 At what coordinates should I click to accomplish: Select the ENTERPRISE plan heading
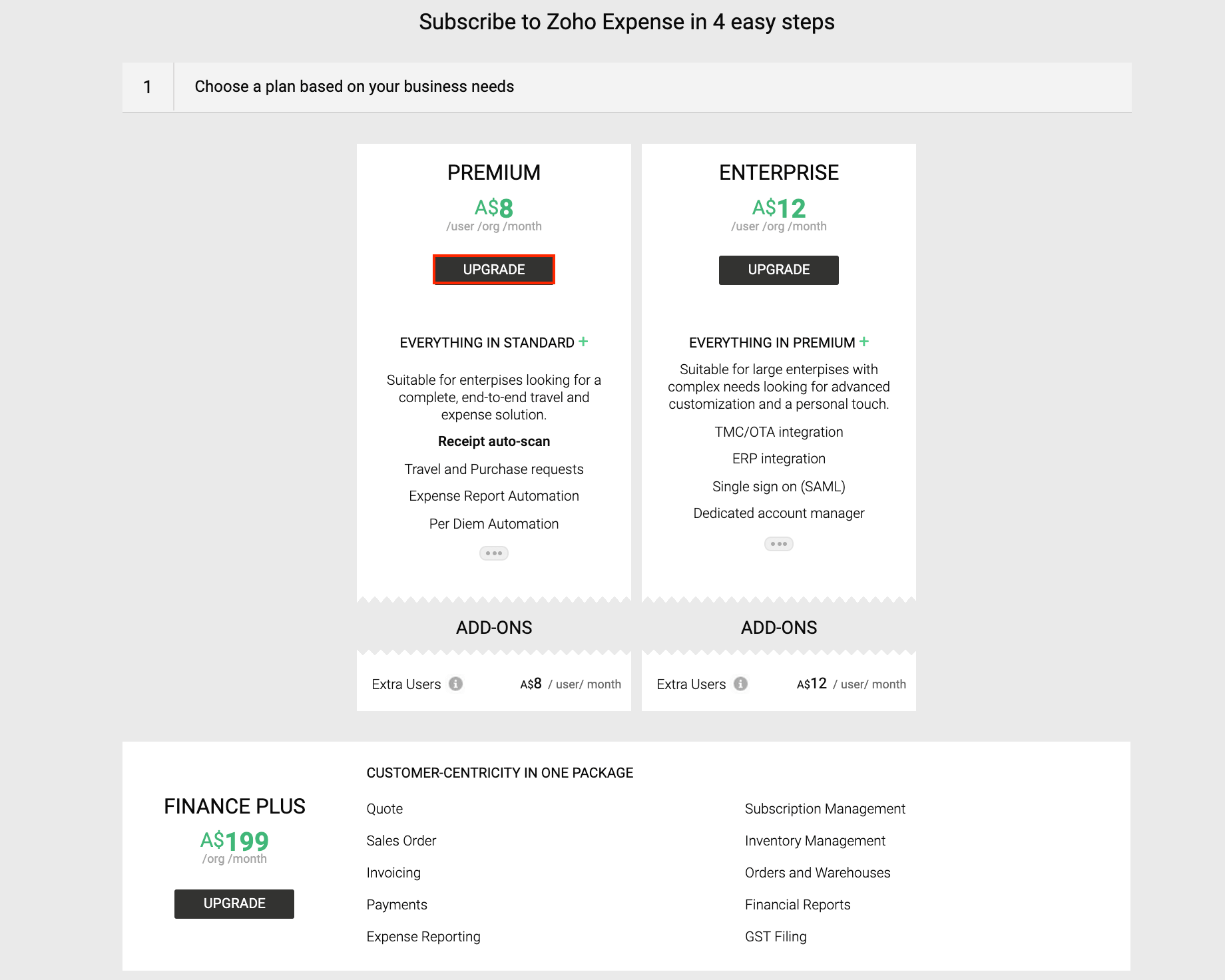[x=778, y=172]
